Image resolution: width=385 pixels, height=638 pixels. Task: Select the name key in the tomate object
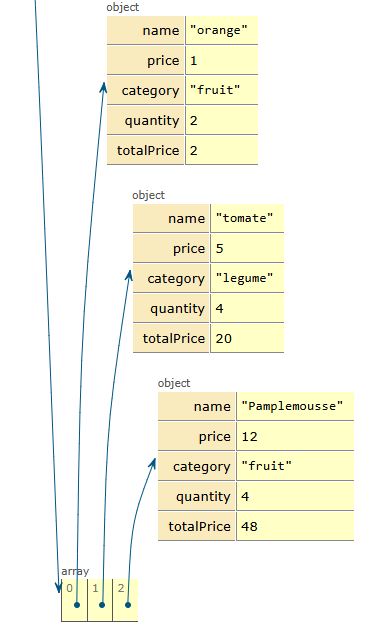point(171,218)
